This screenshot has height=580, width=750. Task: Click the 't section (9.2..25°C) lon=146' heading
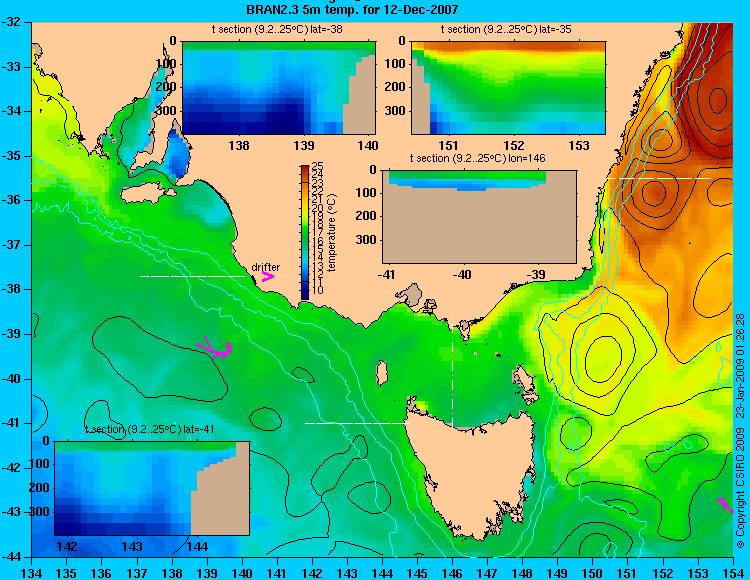pos(477,158)
